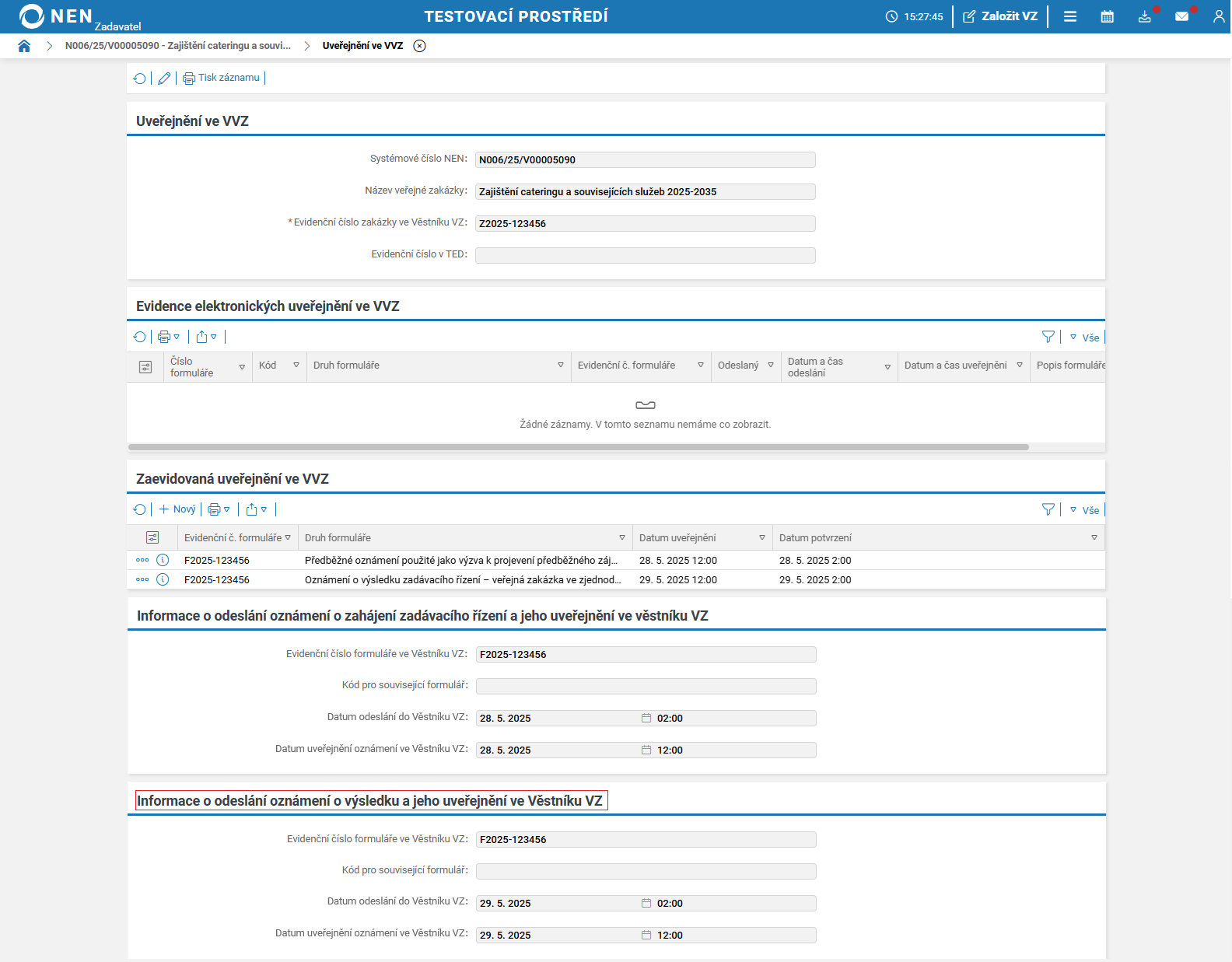The width and height of the screenshot is (1232, 962).
Task: Expand the Druh formuláře column filter in Evidence table
Action: click(x=560, y=366)
